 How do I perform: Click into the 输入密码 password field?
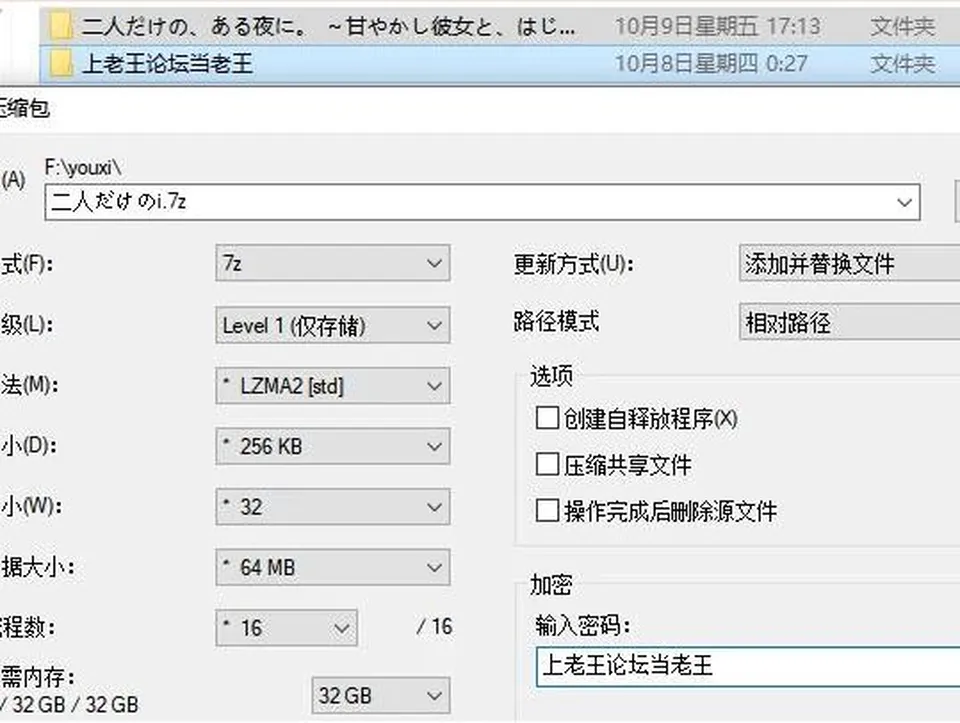coord(748,666)
